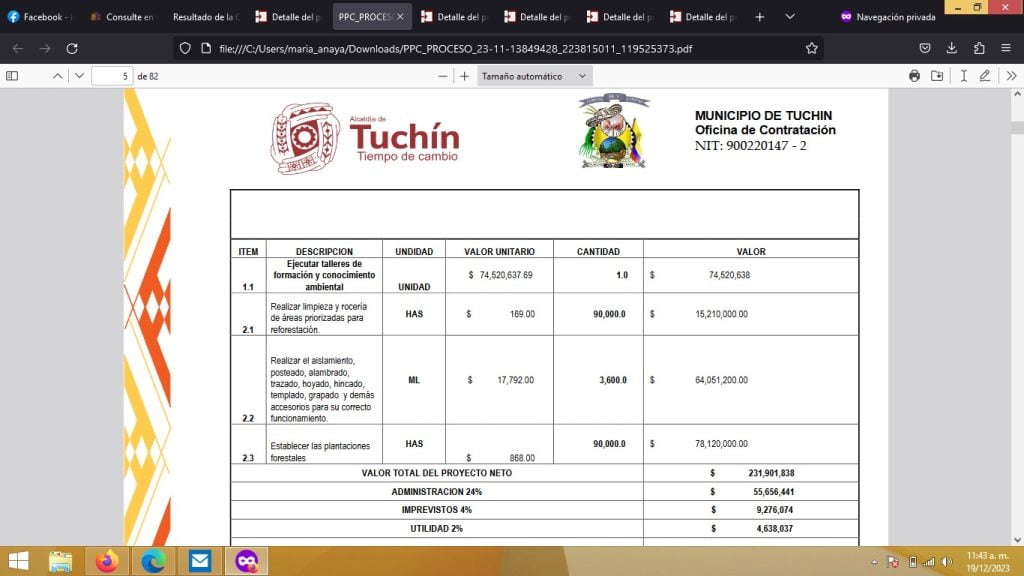
Task: Click the Tuchín logo image
Action: 364,138
